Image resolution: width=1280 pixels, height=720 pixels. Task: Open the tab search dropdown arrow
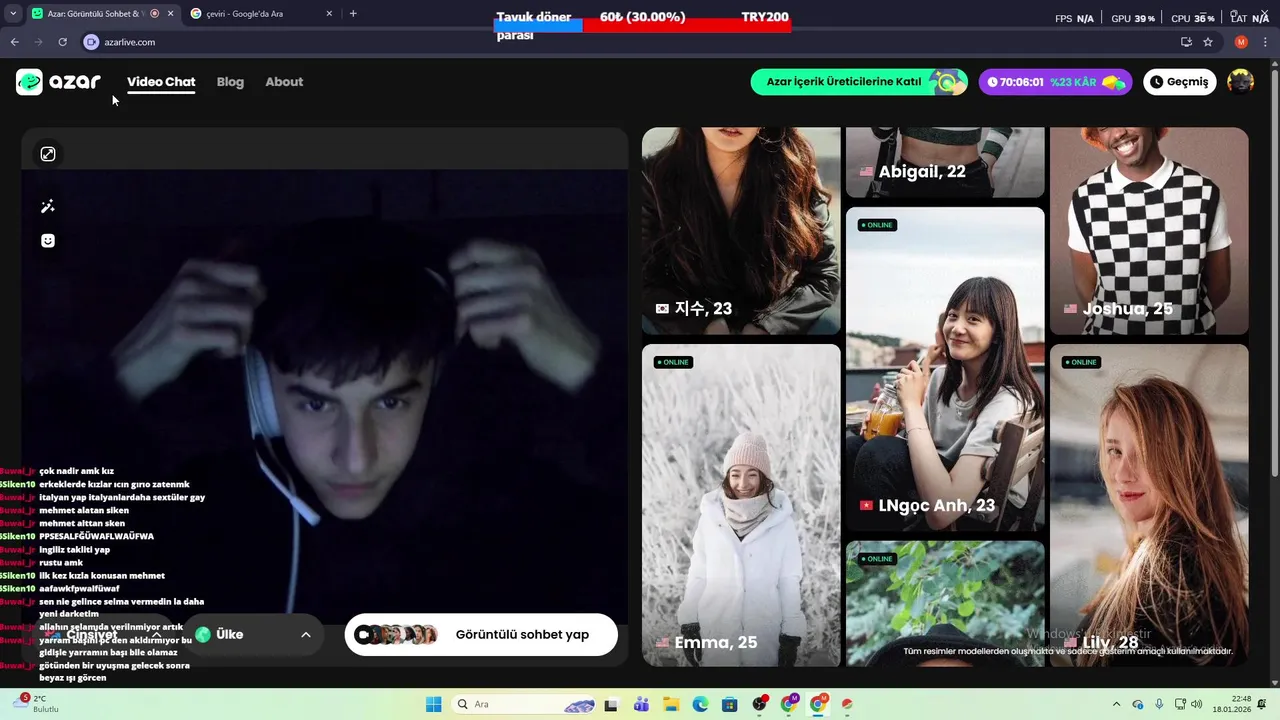point(11,14)
